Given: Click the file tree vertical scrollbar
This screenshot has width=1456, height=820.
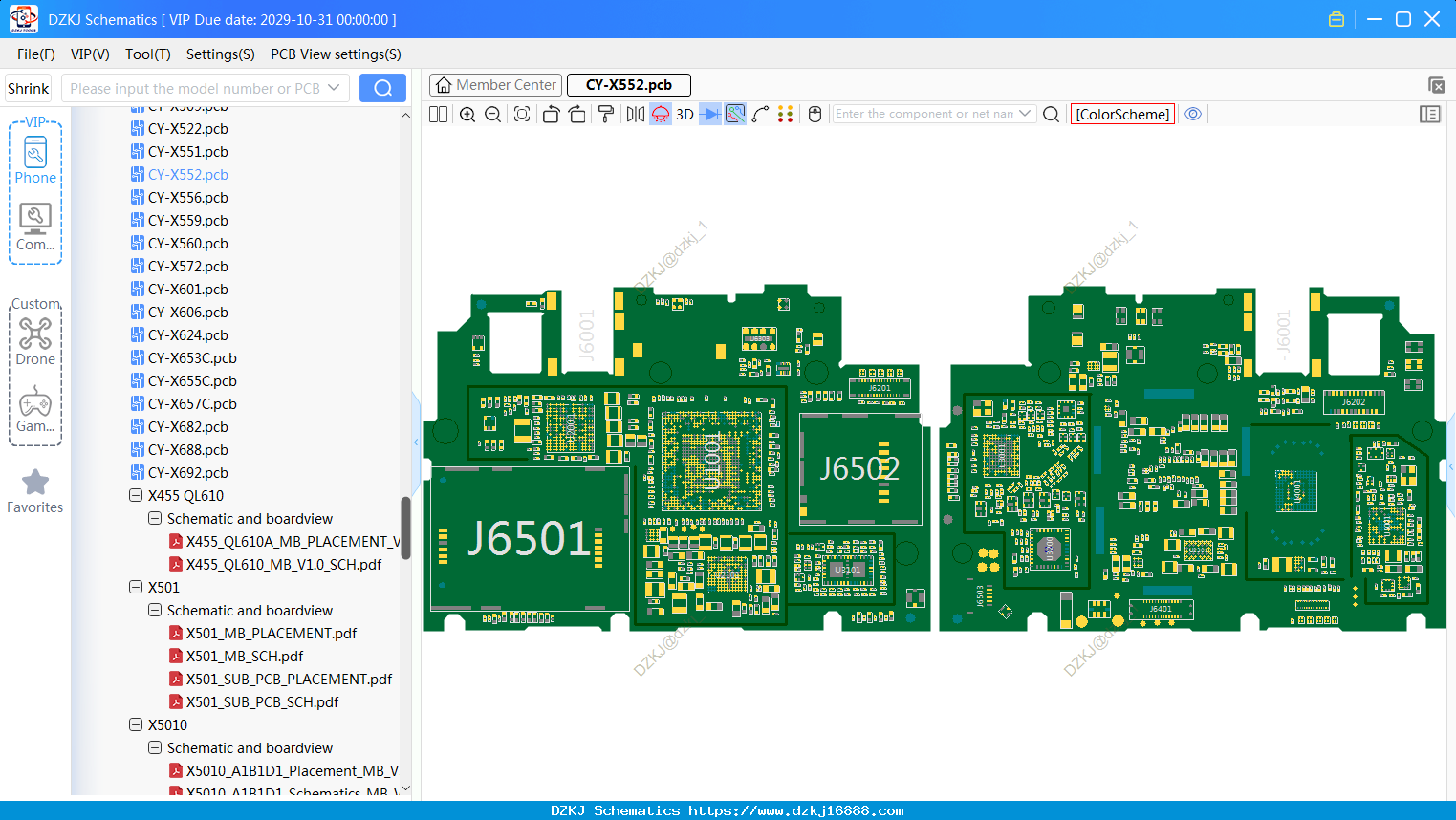Looking at the screenshot, I should (405, 528).
